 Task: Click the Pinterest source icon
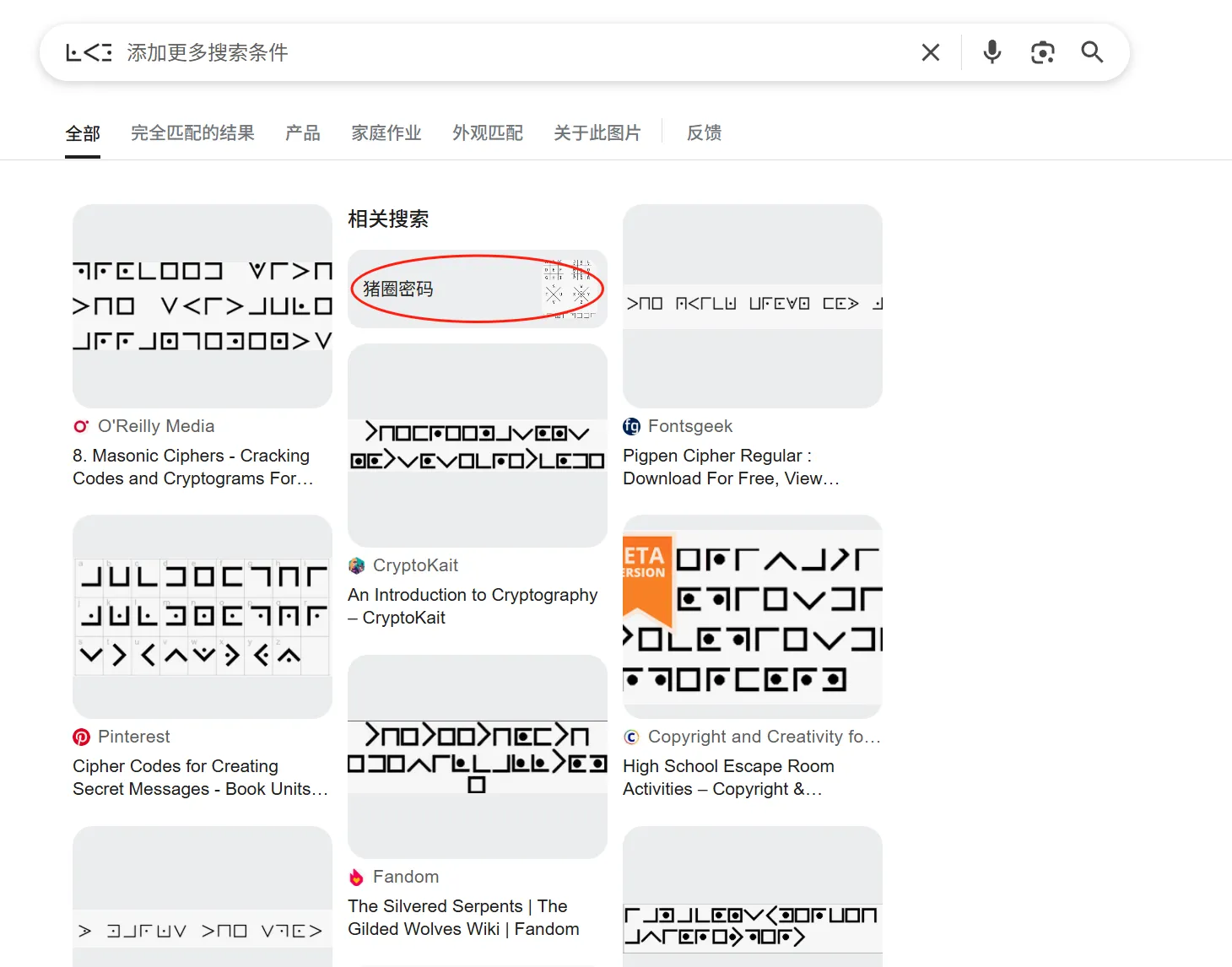point(81,737)
